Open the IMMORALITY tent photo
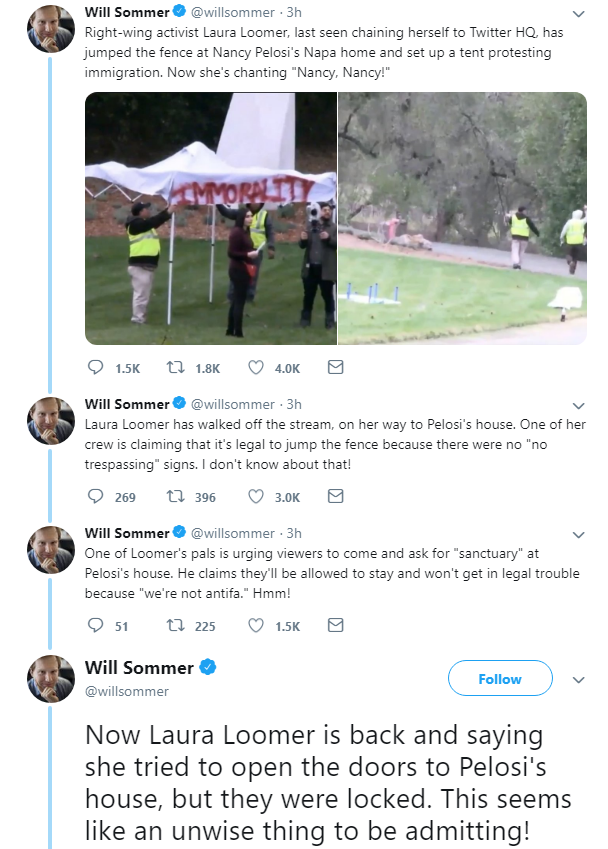This screenshot has width=608, height=849. (x=211, y=218)
